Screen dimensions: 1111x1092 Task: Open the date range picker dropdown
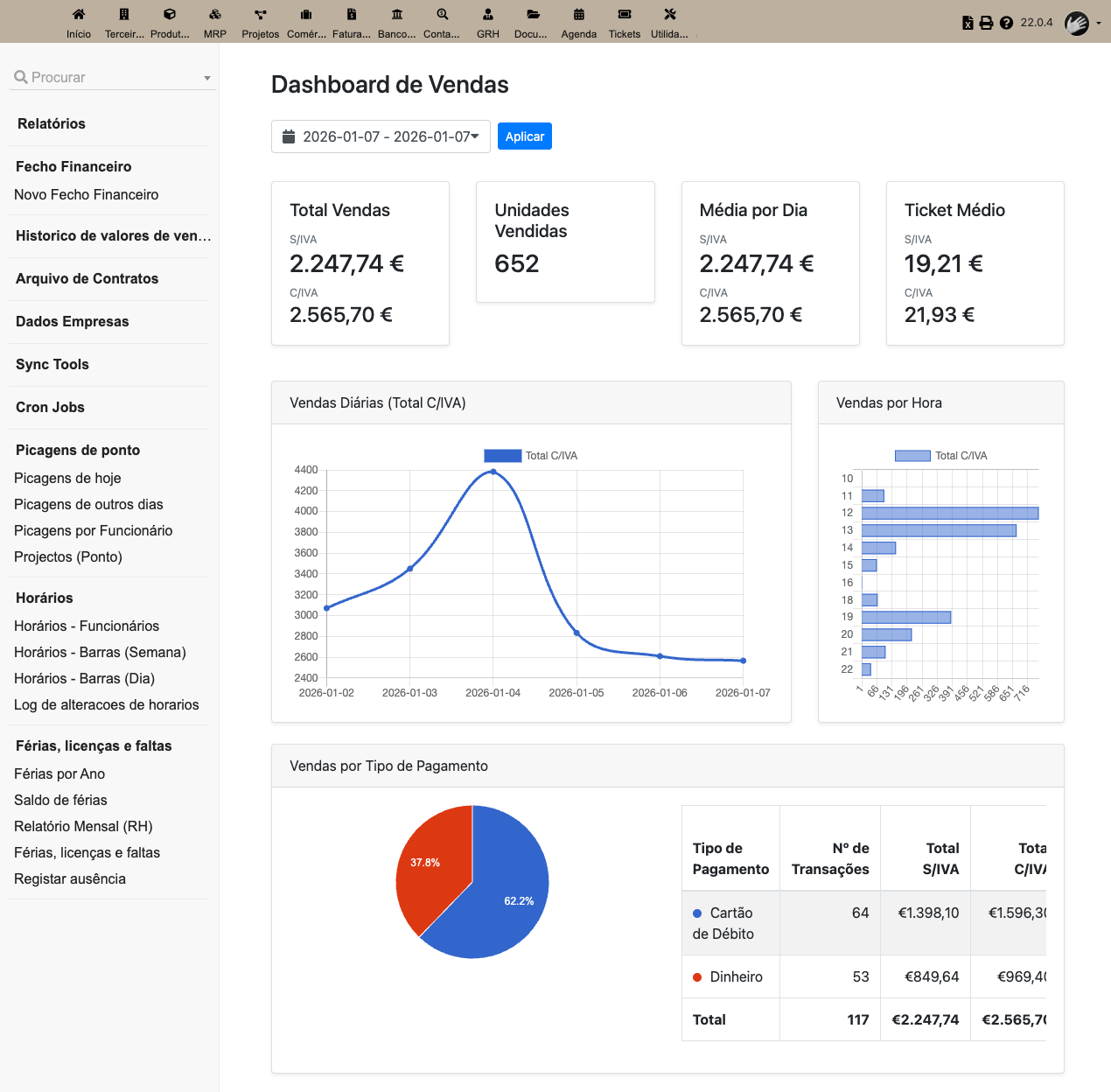click(x=381, y=136)
